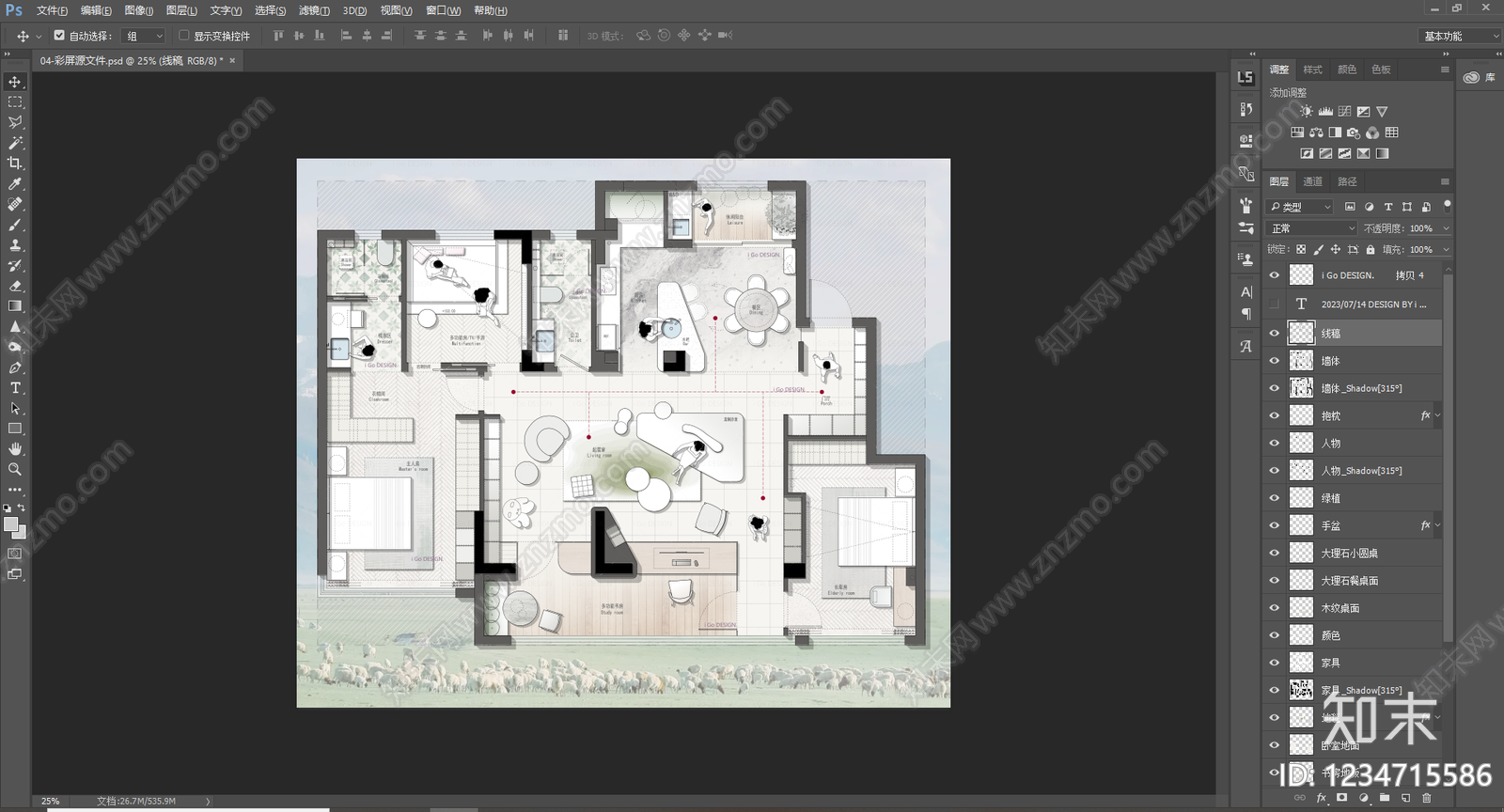Switch to the 路径 tab
This screenshot has height=812, width=1504.
tap(1347, 181)
